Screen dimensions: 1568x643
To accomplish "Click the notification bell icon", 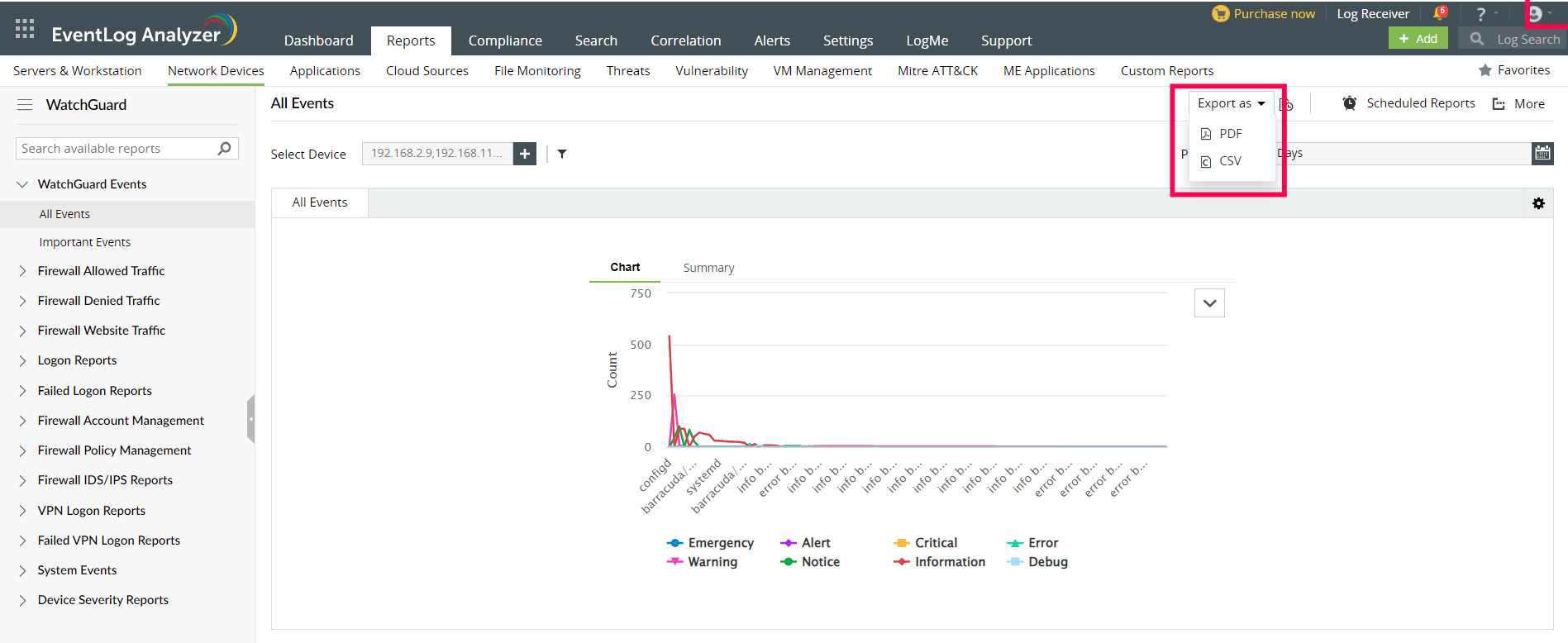I will 1439,13.
